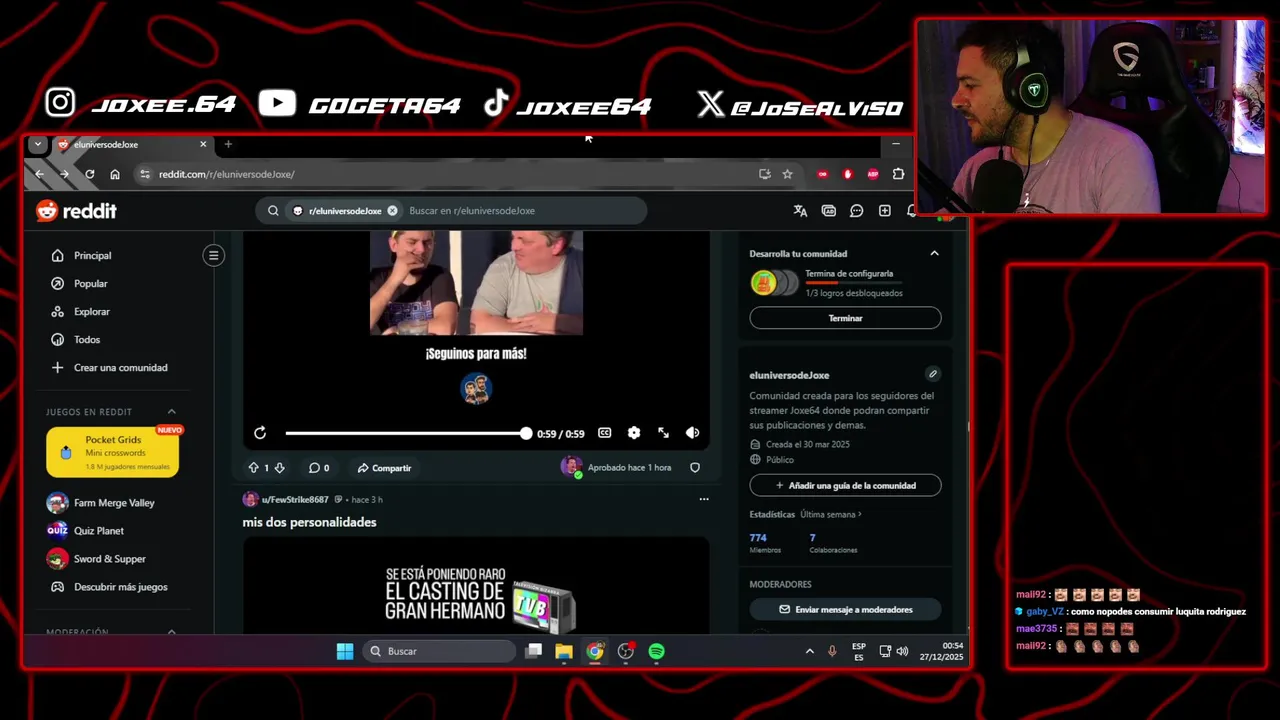Open Reddit advertise icon
This screenshot has height=720, width=1280.
pyautogui.click(x=828, y=211)
